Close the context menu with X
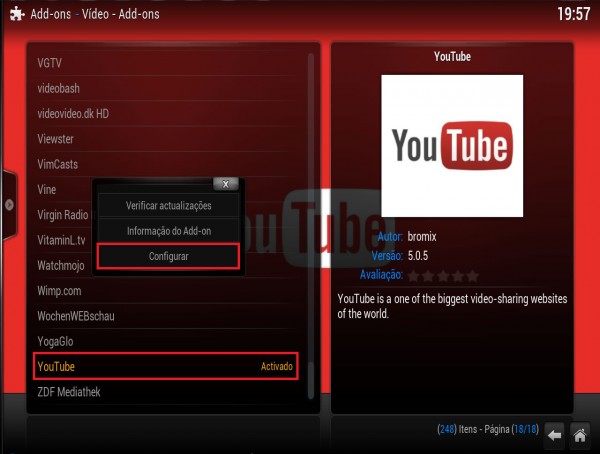 tap(226, 184)
